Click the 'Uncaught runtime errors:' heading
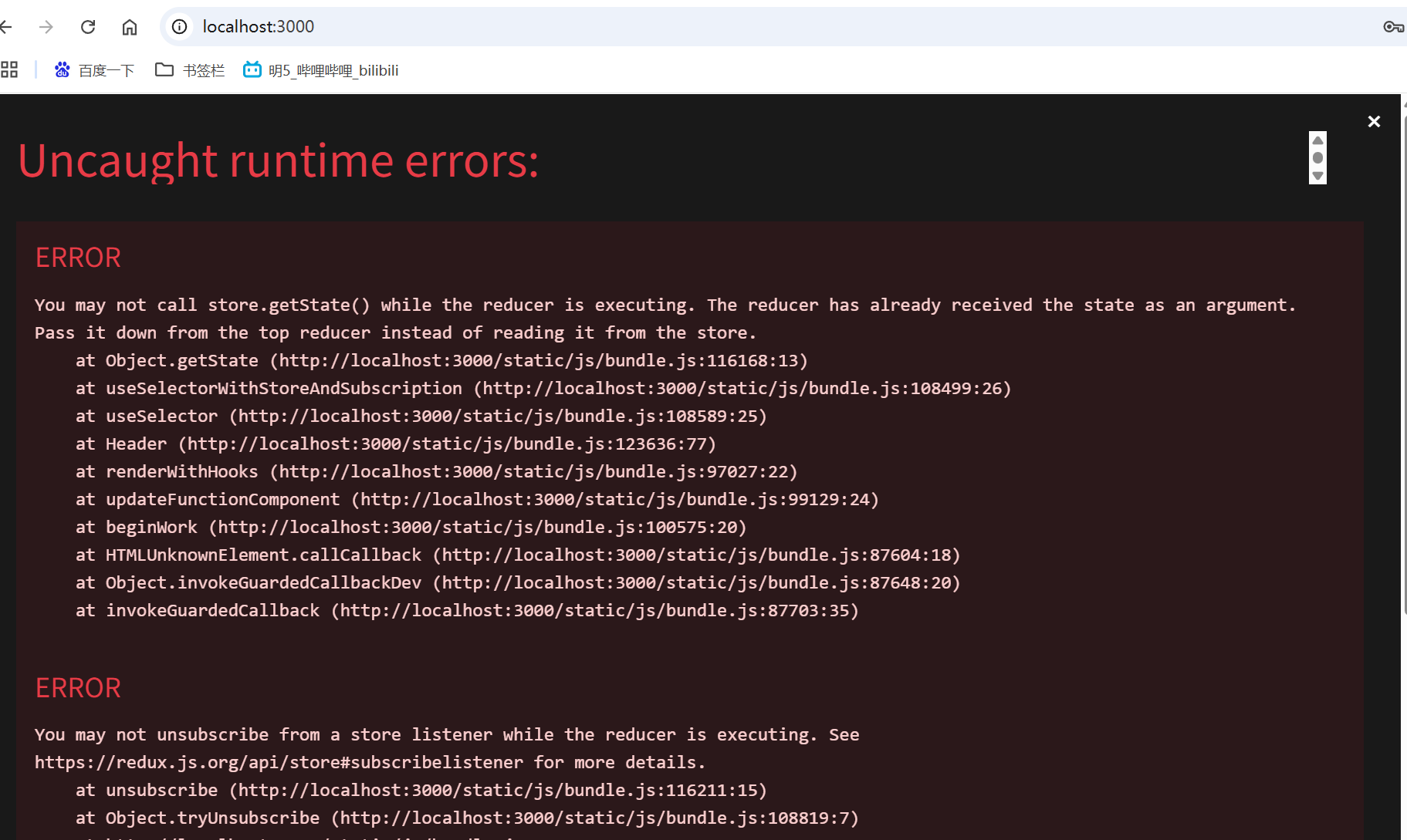 (278, 161)
